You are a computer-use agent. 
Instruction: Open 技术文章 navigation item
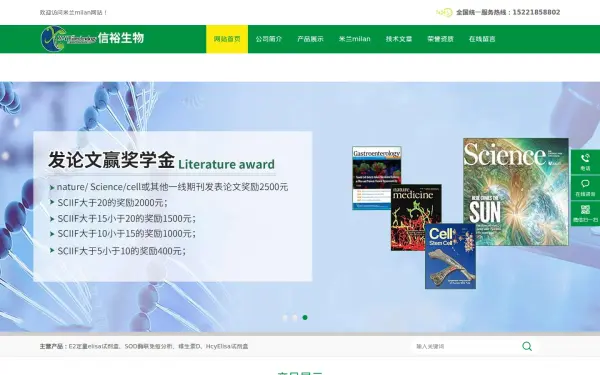click(x=399, y=39)
